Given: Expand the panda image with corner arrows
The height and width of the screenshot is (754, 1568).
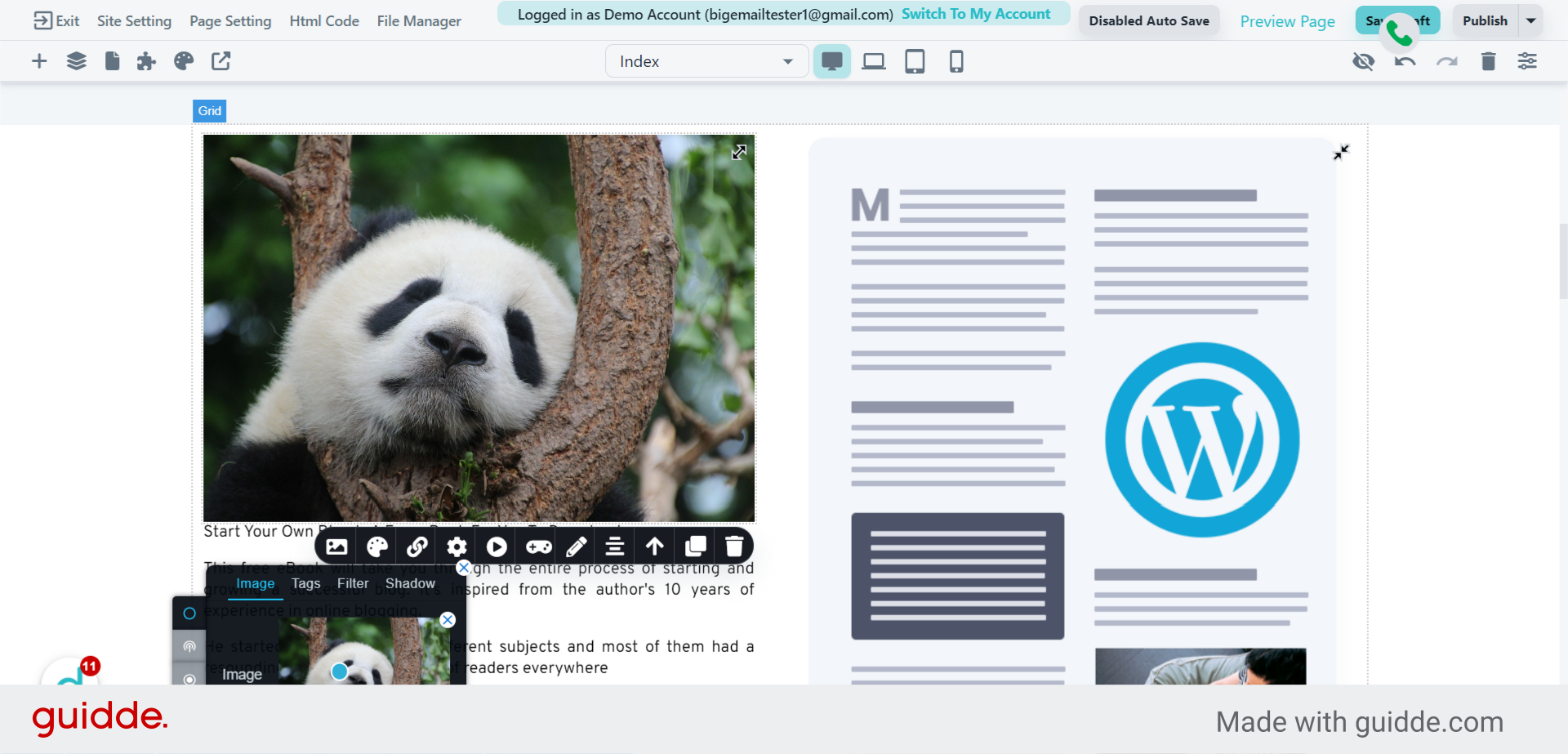Looking at the screenshot, I should 739,152.
